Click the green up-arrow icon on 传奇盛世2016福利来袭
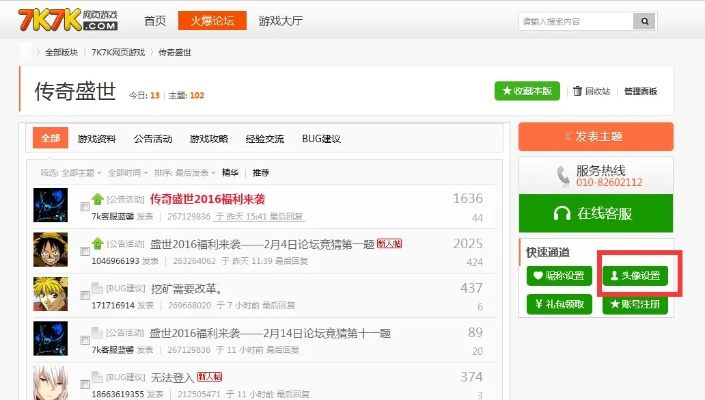The image size is (705, 400). click(98, 199)
